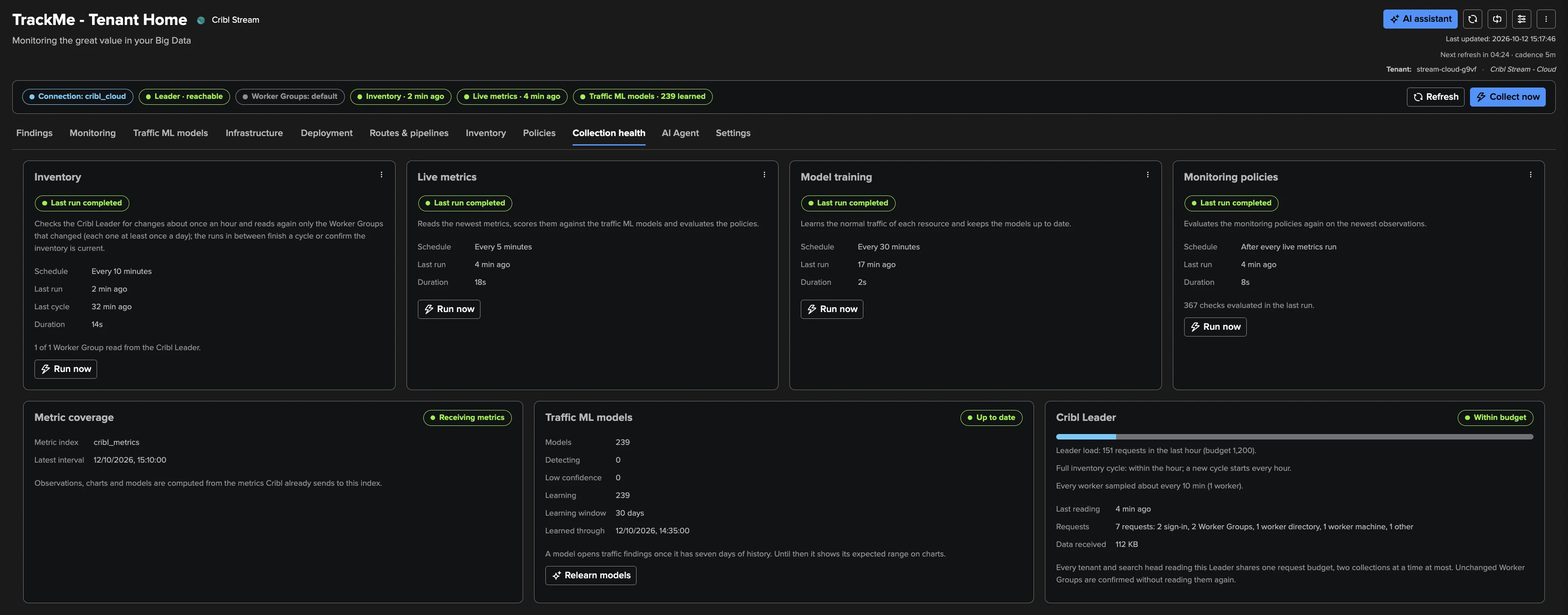Open the Infrastructure tab

(254, 133)
